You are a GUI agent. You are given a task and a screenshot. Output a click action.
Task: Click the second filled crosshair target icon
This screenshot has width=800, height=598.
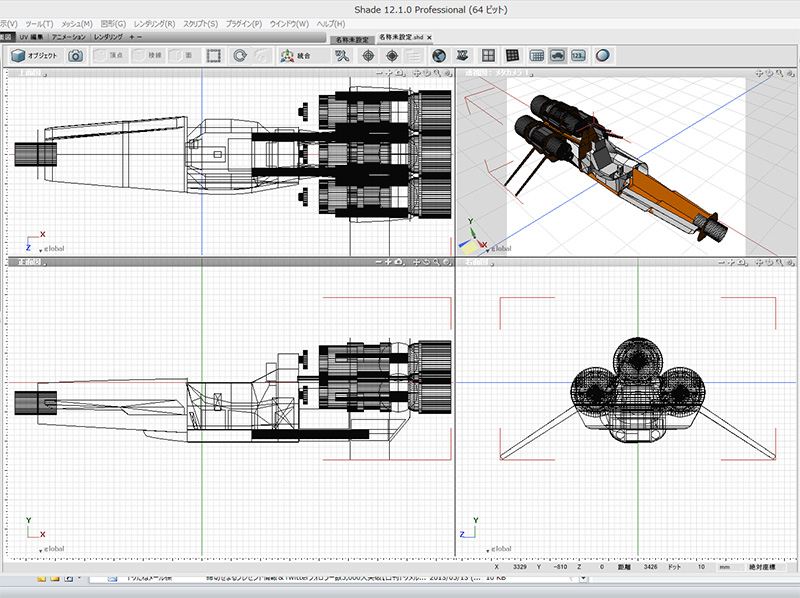[x=392, y=56]
